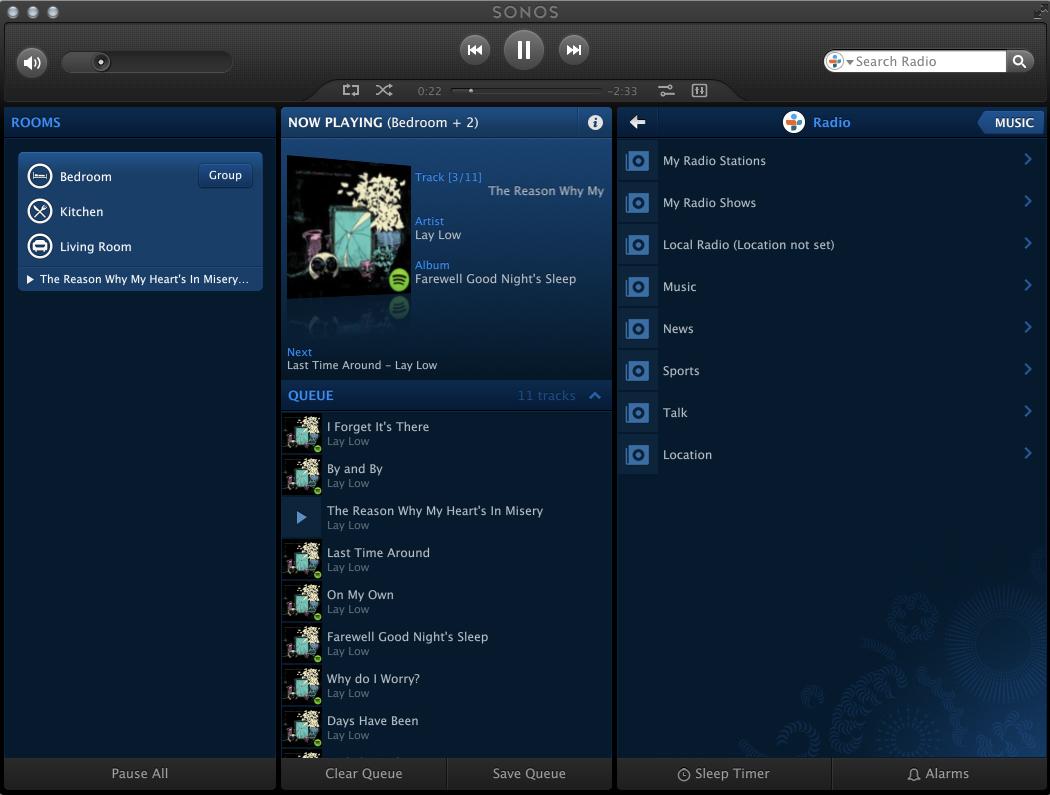Click the Radio source logo icon
This screenshot has height=795, width=1050.
pyautogui.click(x=794, y=123)
